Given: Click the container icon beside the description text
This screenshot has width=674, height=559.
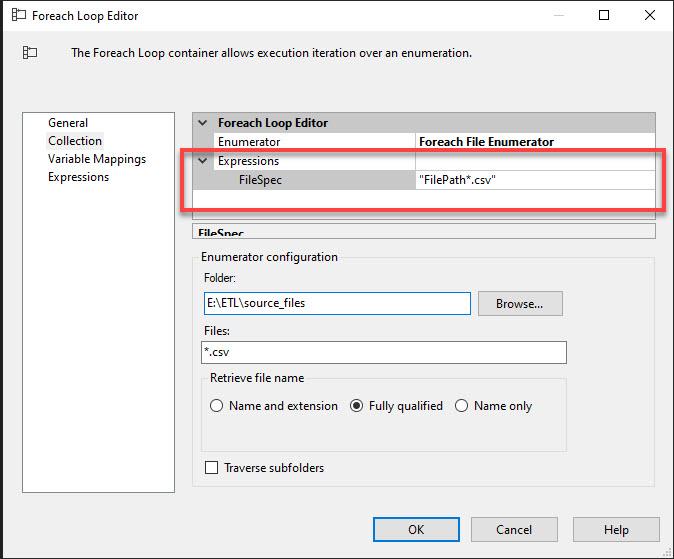Looking at the screenshot, I should click(30, 53).
